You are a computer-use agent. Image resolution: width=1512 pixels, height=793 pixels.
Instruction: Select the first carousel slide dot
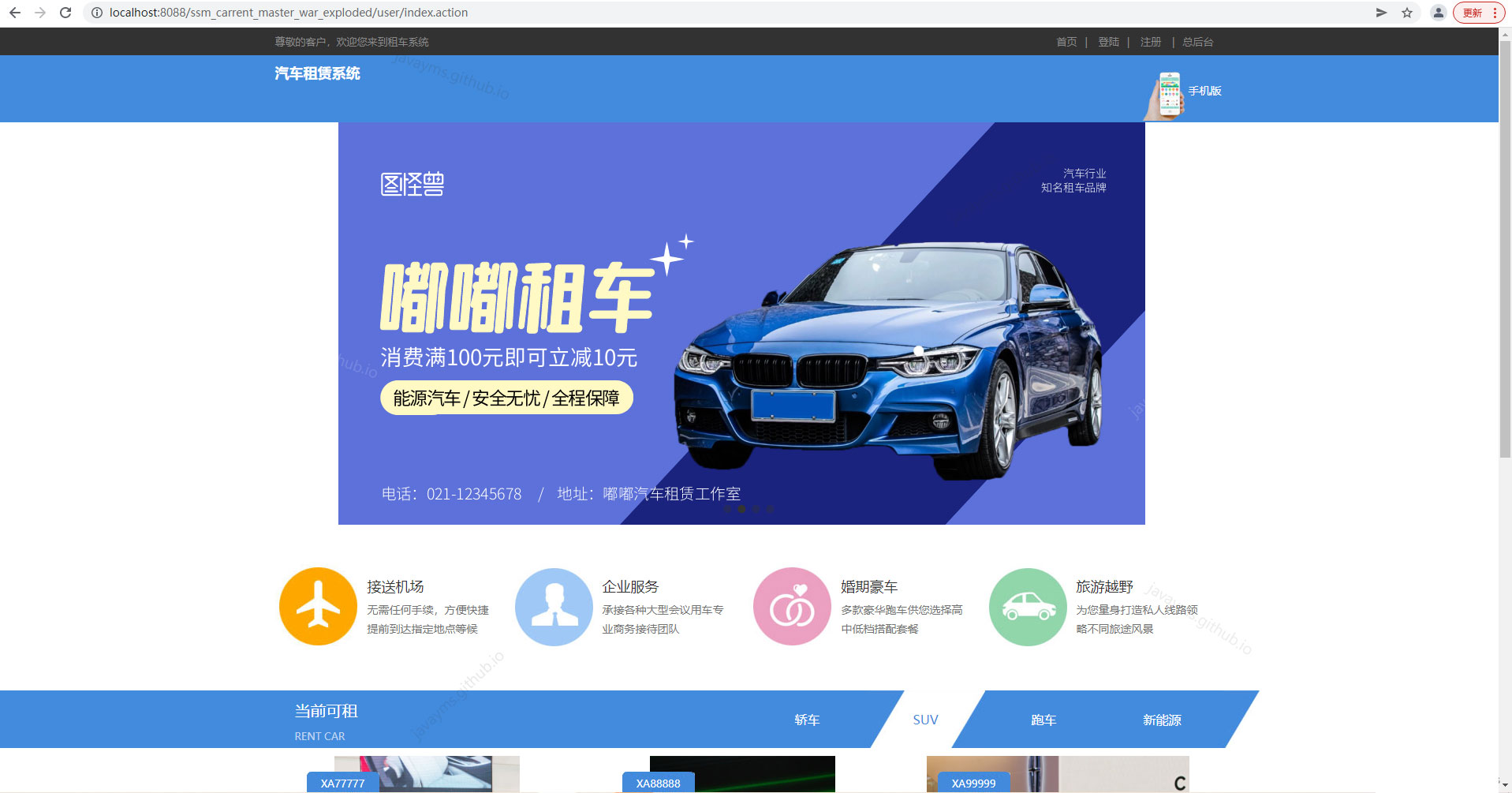(727, 509)
